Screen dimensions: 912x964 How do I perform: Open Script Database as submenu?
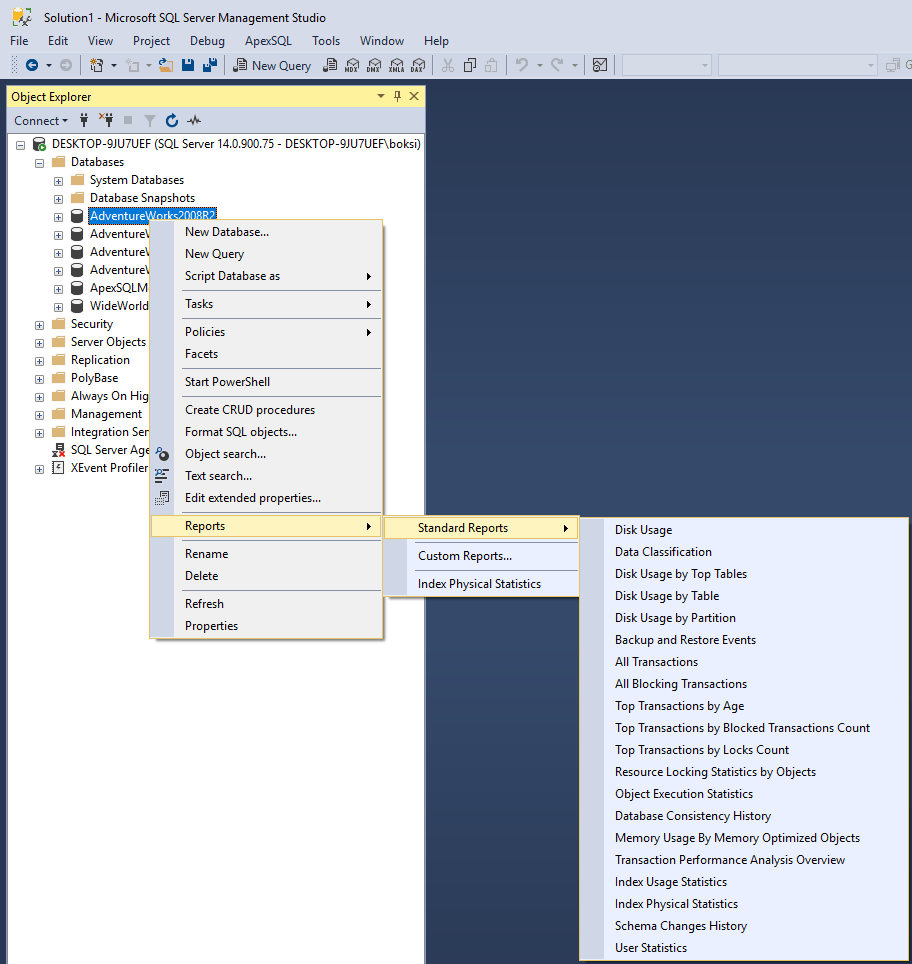[266, 276]
